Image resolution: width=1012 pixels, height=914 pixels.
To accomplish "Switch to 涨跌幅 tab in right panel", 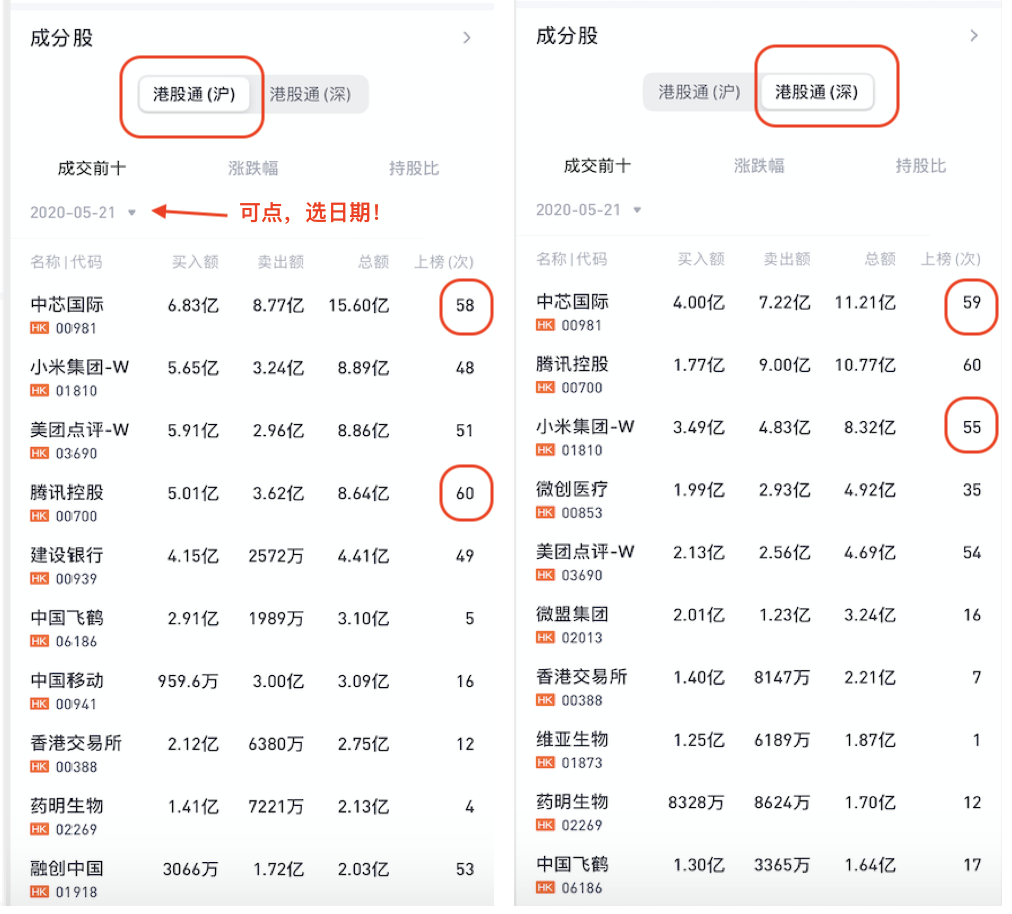I will [x=759, y=166].
